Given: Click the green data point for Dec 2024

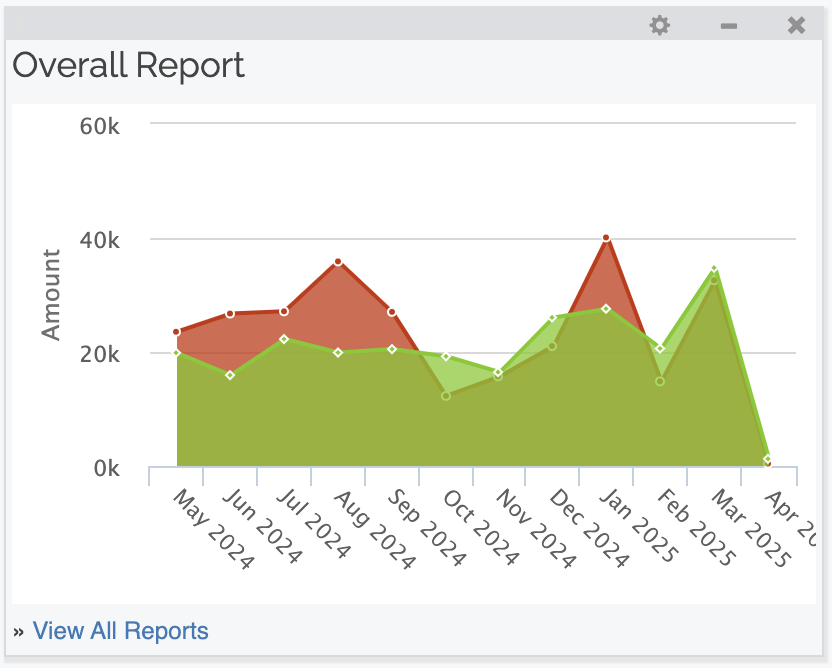Looking at the screenshot, I should point(553,318).
